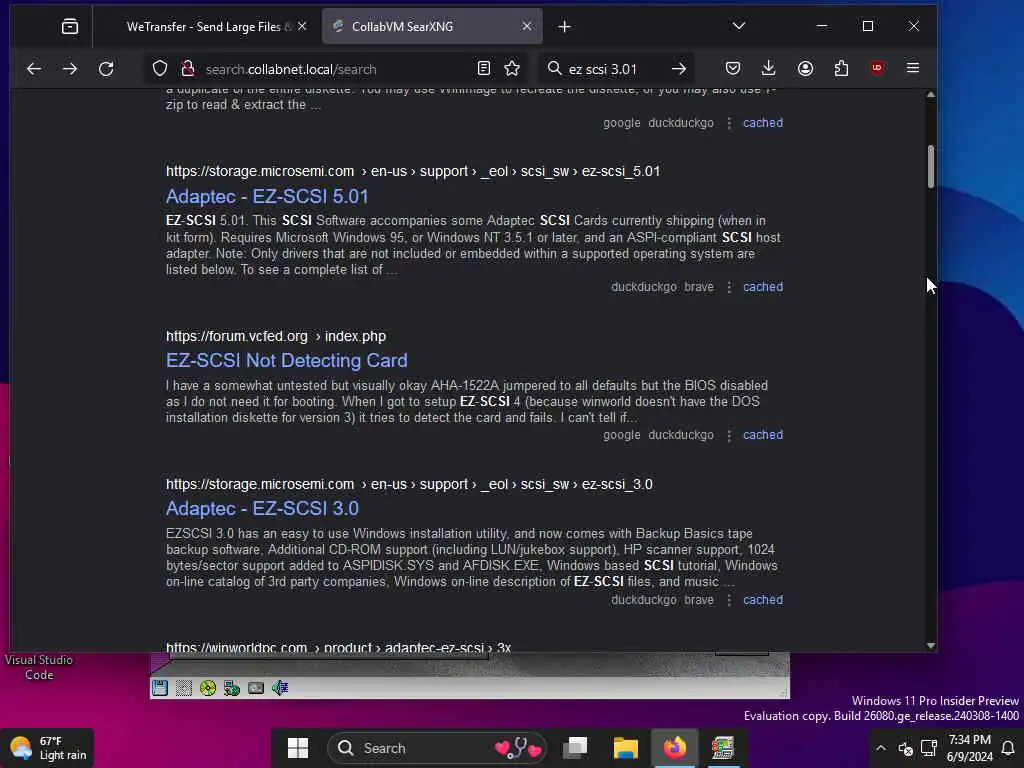Click network computers icon in background window
1024x768 pixels.
(x=232, y=688)
